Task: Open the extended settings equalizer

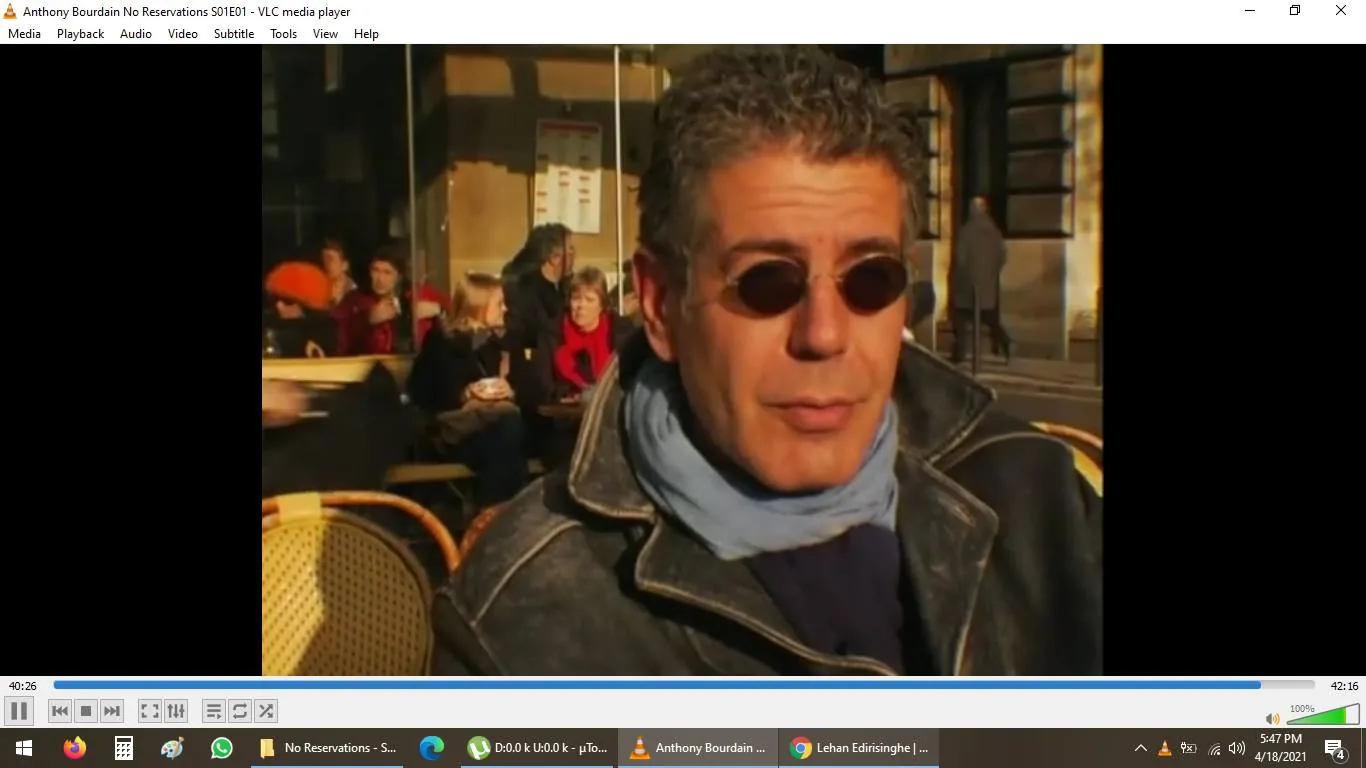Action: coord(176,711)
